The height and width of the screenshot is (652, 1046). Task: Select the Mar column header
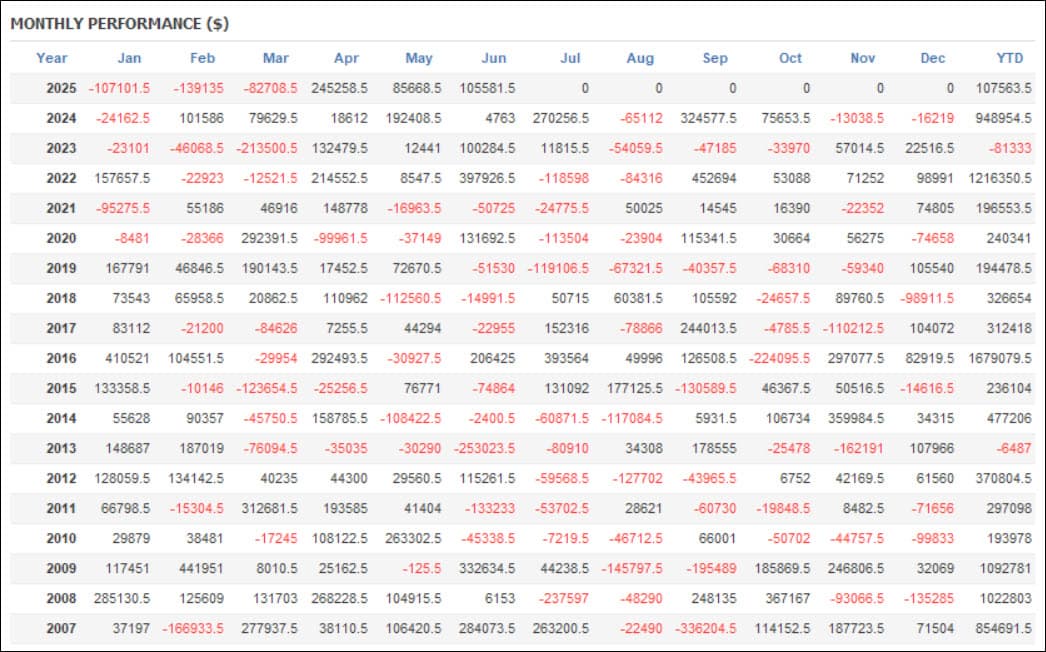tap(276, 58)
